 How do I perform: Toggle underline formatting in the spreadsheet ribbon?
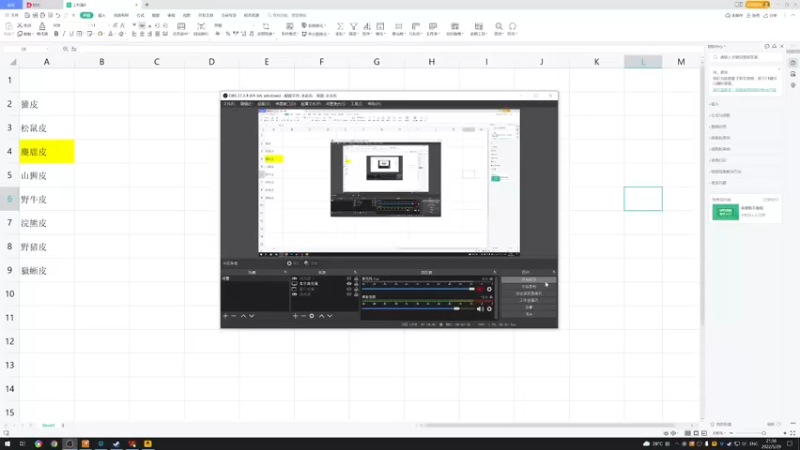tap(71, 34)
